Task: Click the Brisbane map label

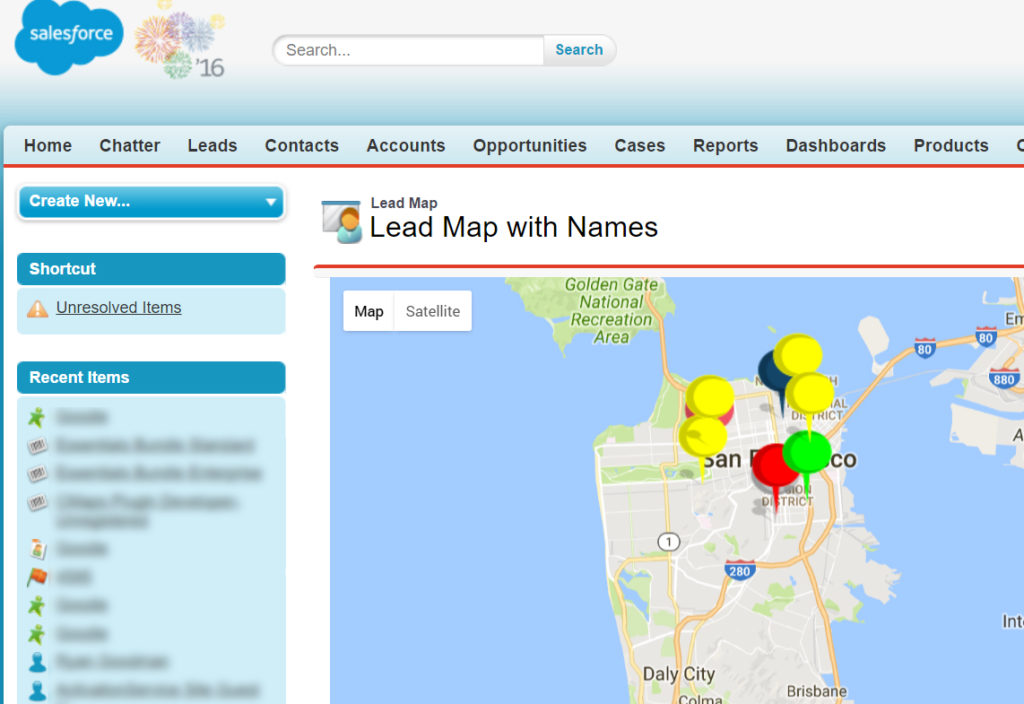Action: tap(816, 691)
